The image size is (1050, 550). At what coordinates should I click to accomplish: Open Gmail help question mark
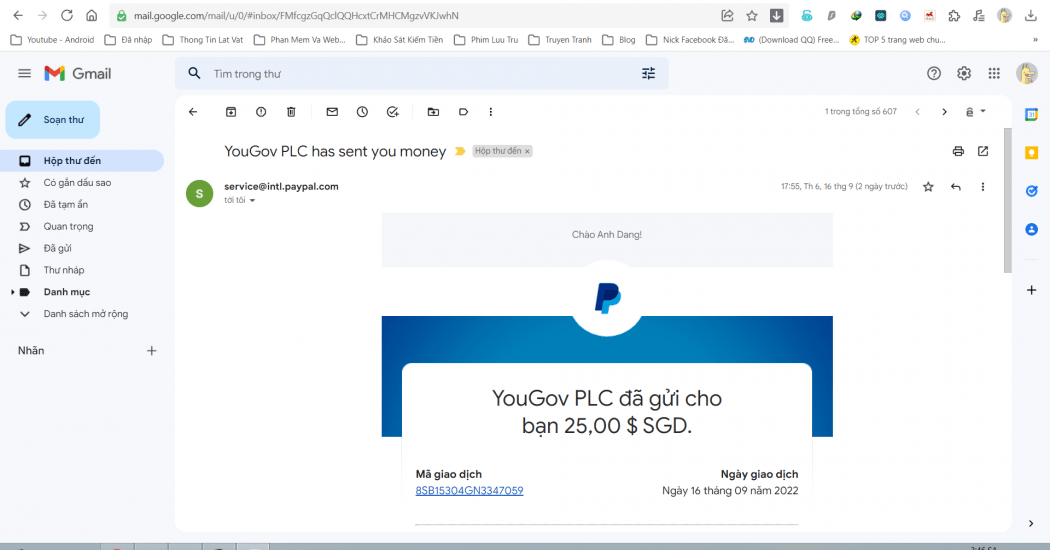(933, 74)
